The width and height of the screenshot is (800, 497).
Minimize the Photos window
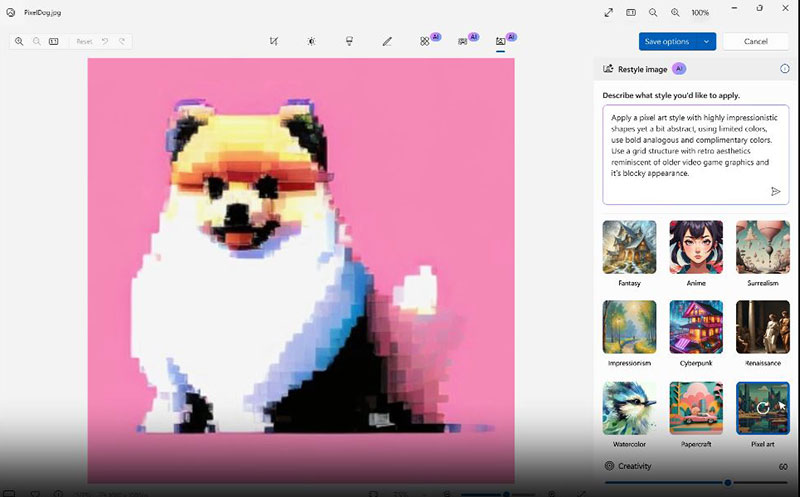734,8
